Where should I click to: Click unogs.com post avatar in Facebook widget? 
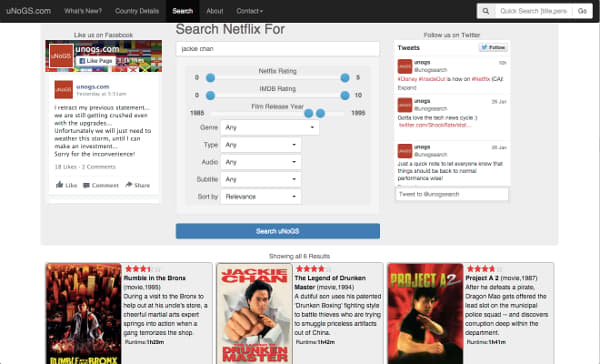click(64, 90)
